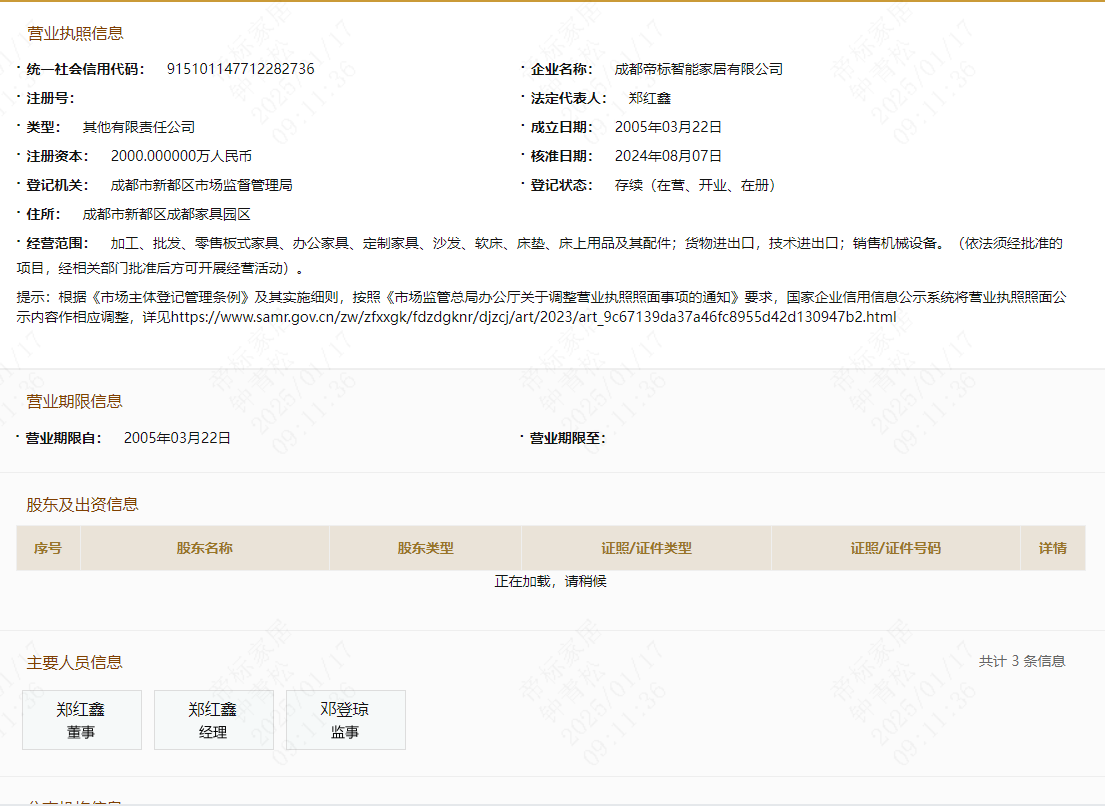Screen dimensions: 1105x806
Task: Click business term start date 2005年03月22日
Action: pos(178,438)
